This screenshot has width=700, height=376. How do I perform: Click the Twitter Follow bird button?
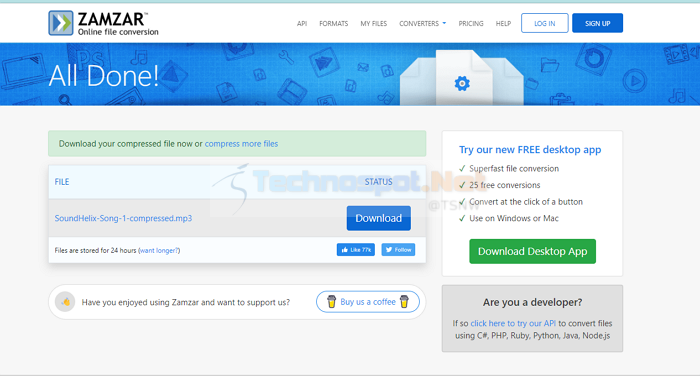[398, 250]
